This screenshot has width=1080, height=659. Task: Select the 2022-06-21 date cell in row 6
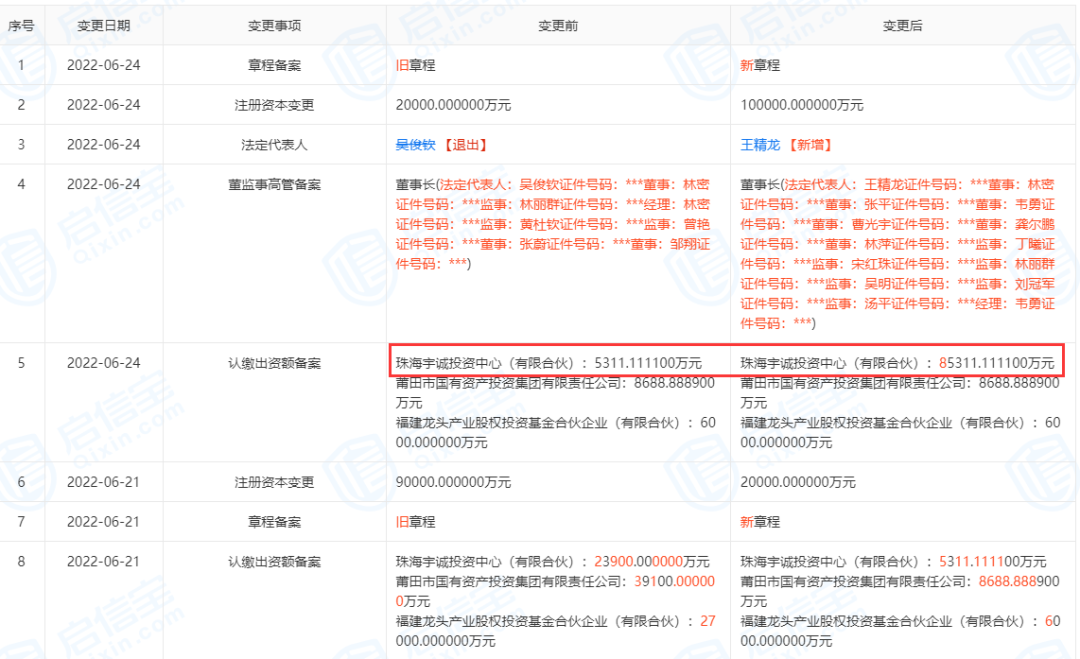tap(105, 481)
